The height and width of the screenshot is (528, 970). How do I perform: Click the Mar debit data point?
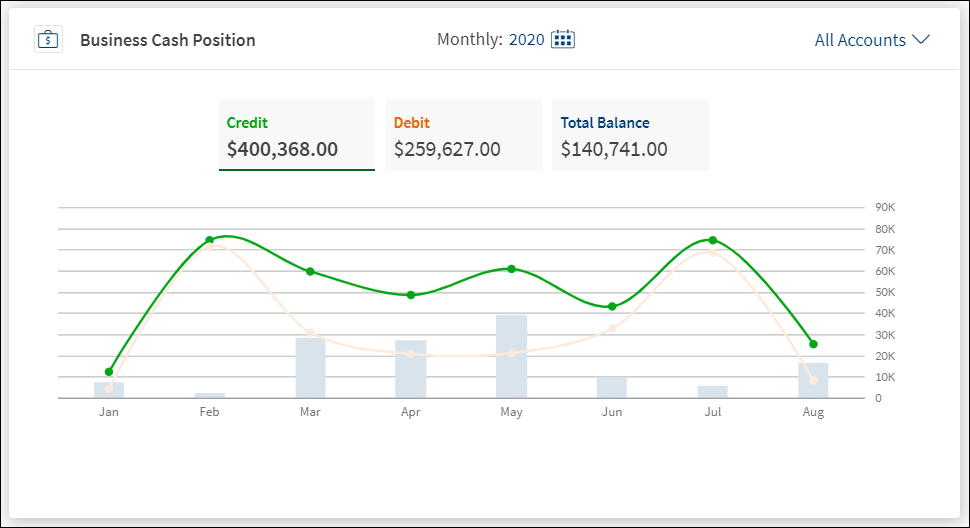[310, 332]
